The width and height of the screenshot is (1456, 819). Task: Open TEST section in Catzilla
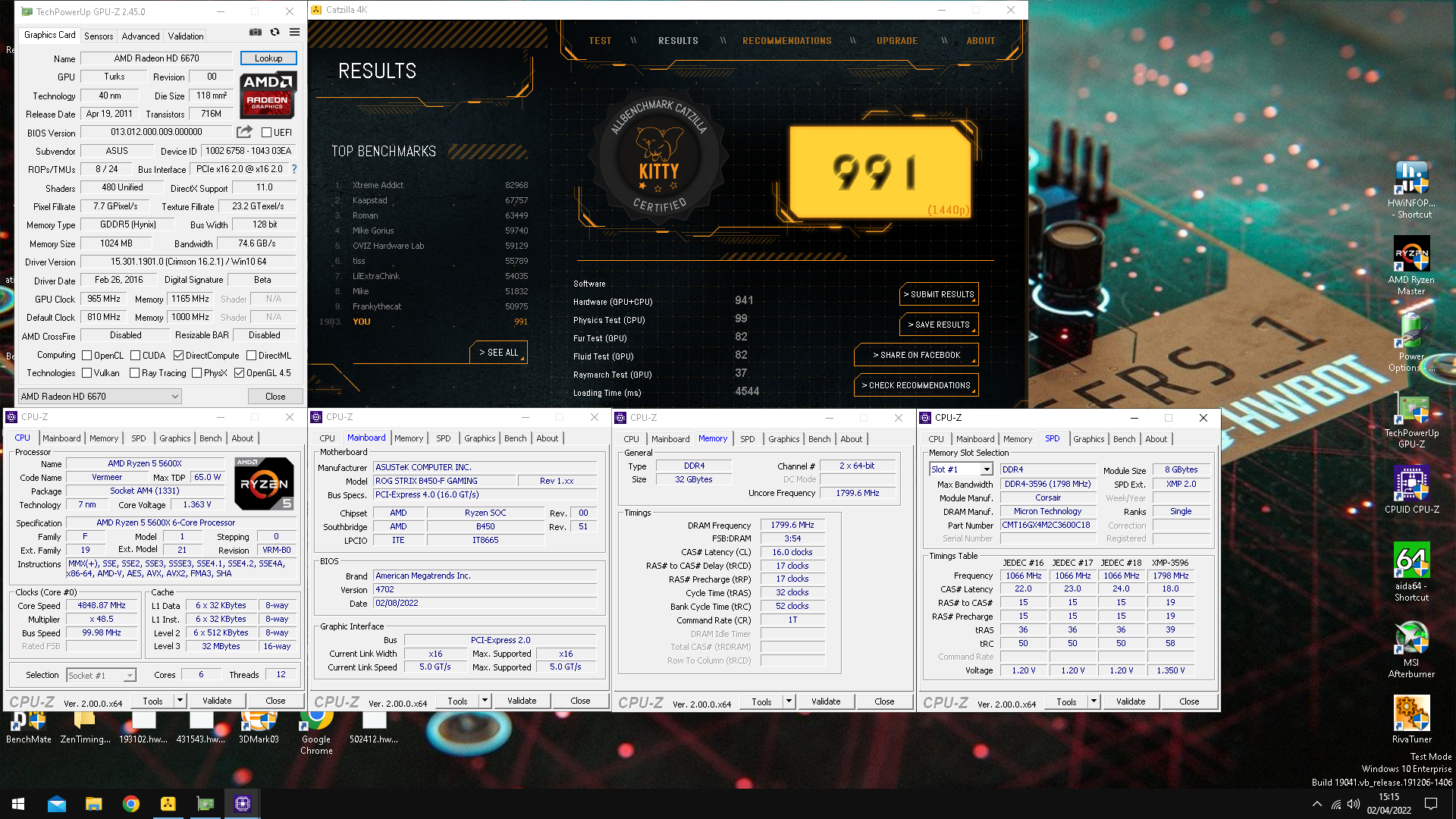click(x=600, y=41)
